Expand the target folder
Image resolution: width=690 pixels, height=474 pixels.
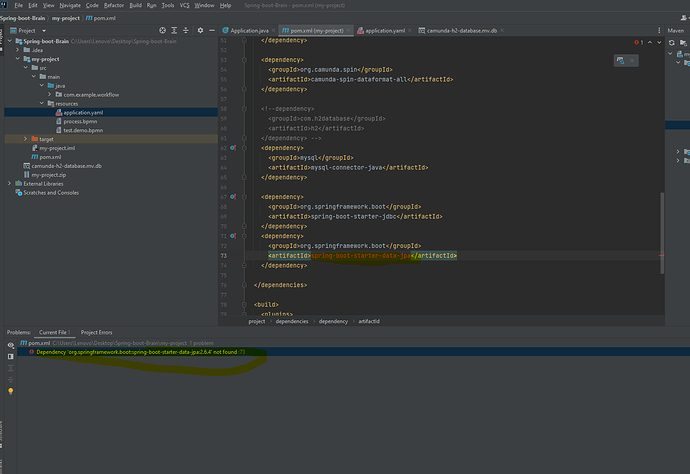(x=26, y=139)
